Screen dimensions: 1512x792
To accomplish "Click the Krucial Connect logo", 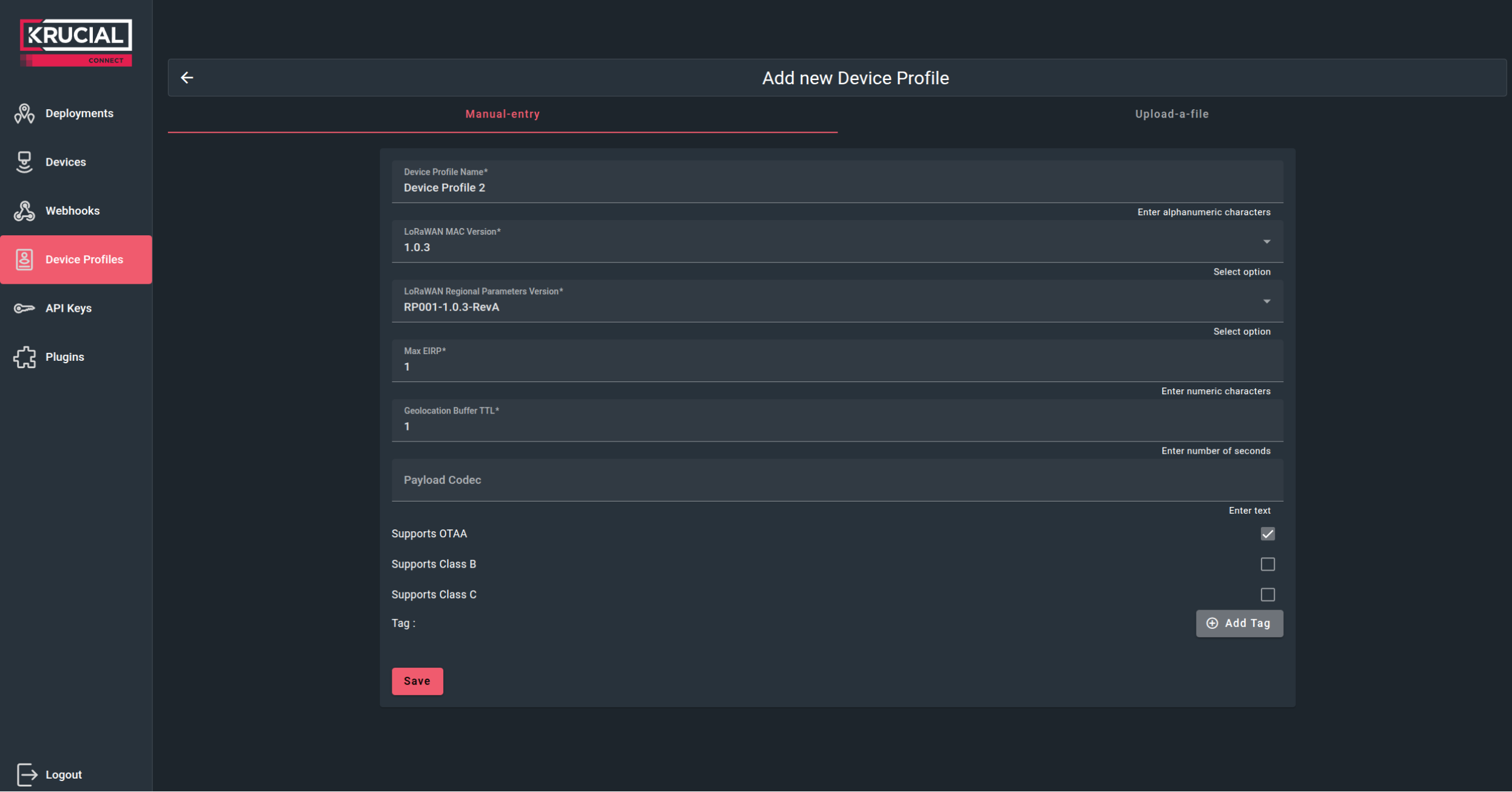I will click(x=75, y=41).
